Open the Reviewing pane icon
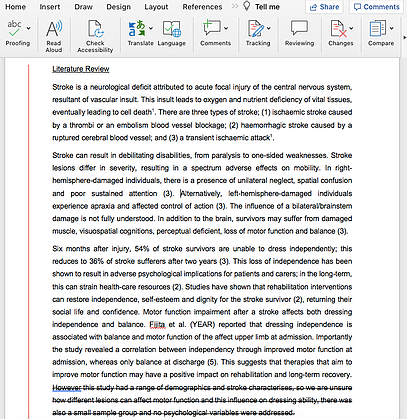This screenshot has height=419, width=407. (x=299, y=28)
